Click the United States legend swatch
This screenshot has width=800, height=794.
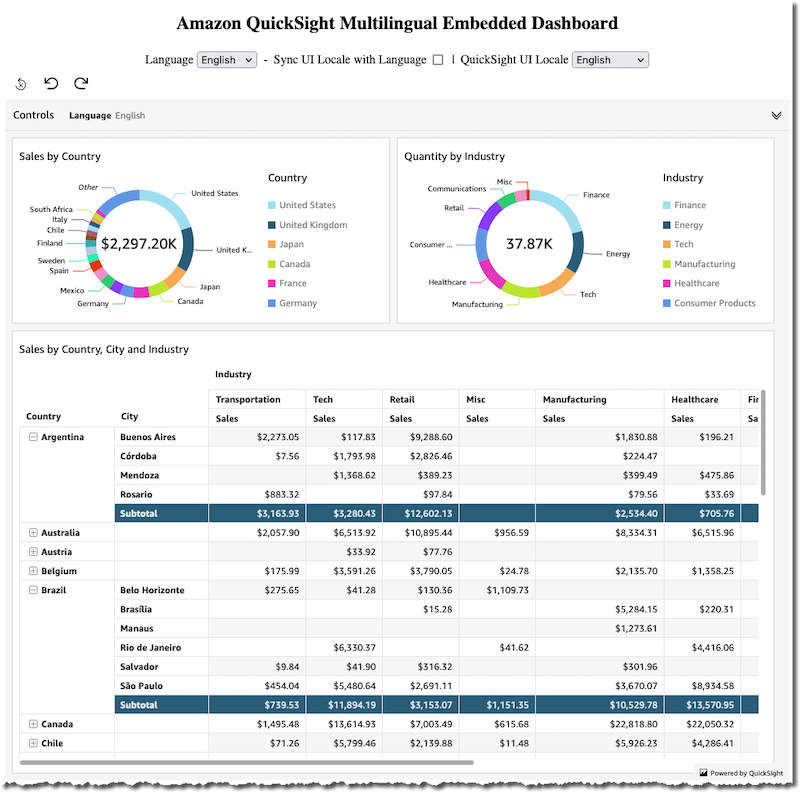(x=271, y=205)
